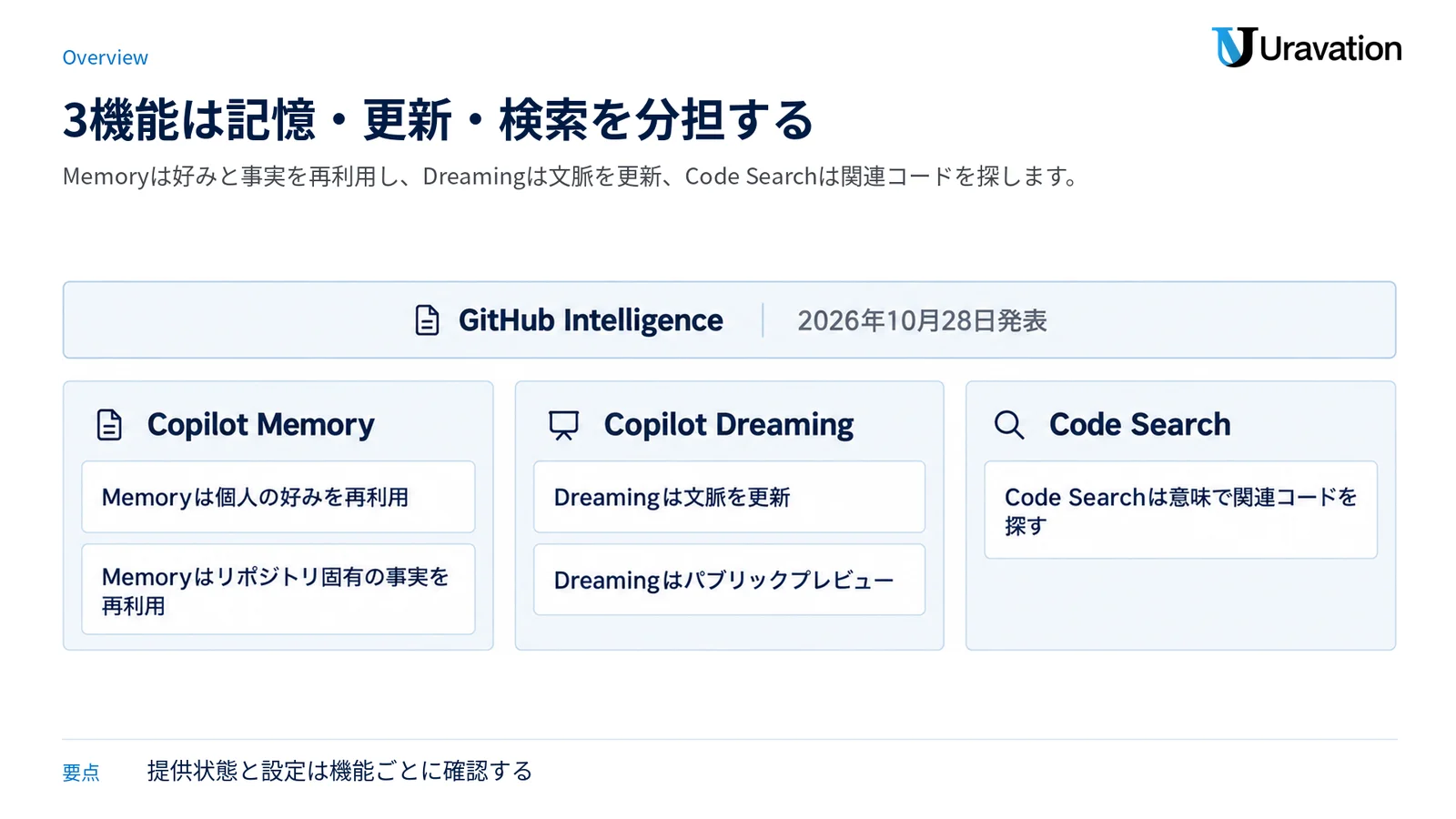Select the box Dreamingはパブリックプレビュー
This screenshot has height=819, width=1456.
click(x=729, y=580)
